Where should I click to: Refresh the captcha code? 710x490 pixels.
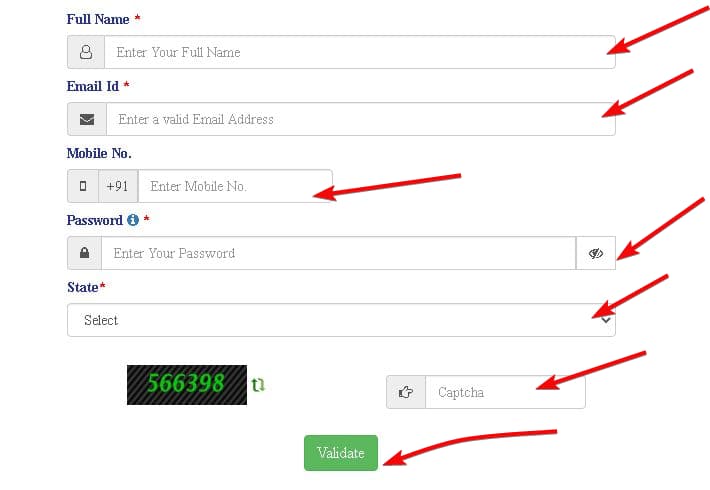(x=259, y=384)
